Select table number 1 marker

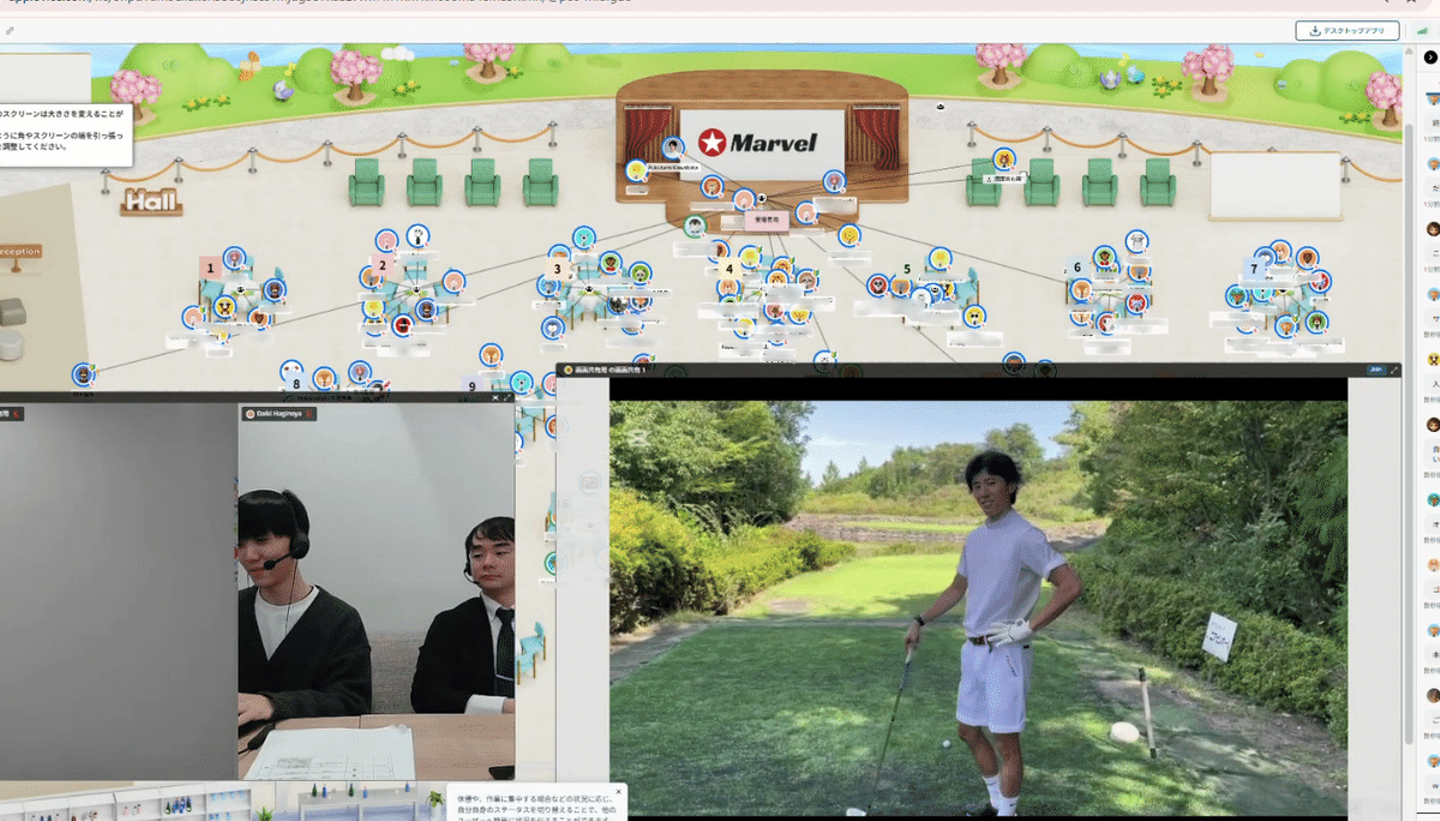210,268
